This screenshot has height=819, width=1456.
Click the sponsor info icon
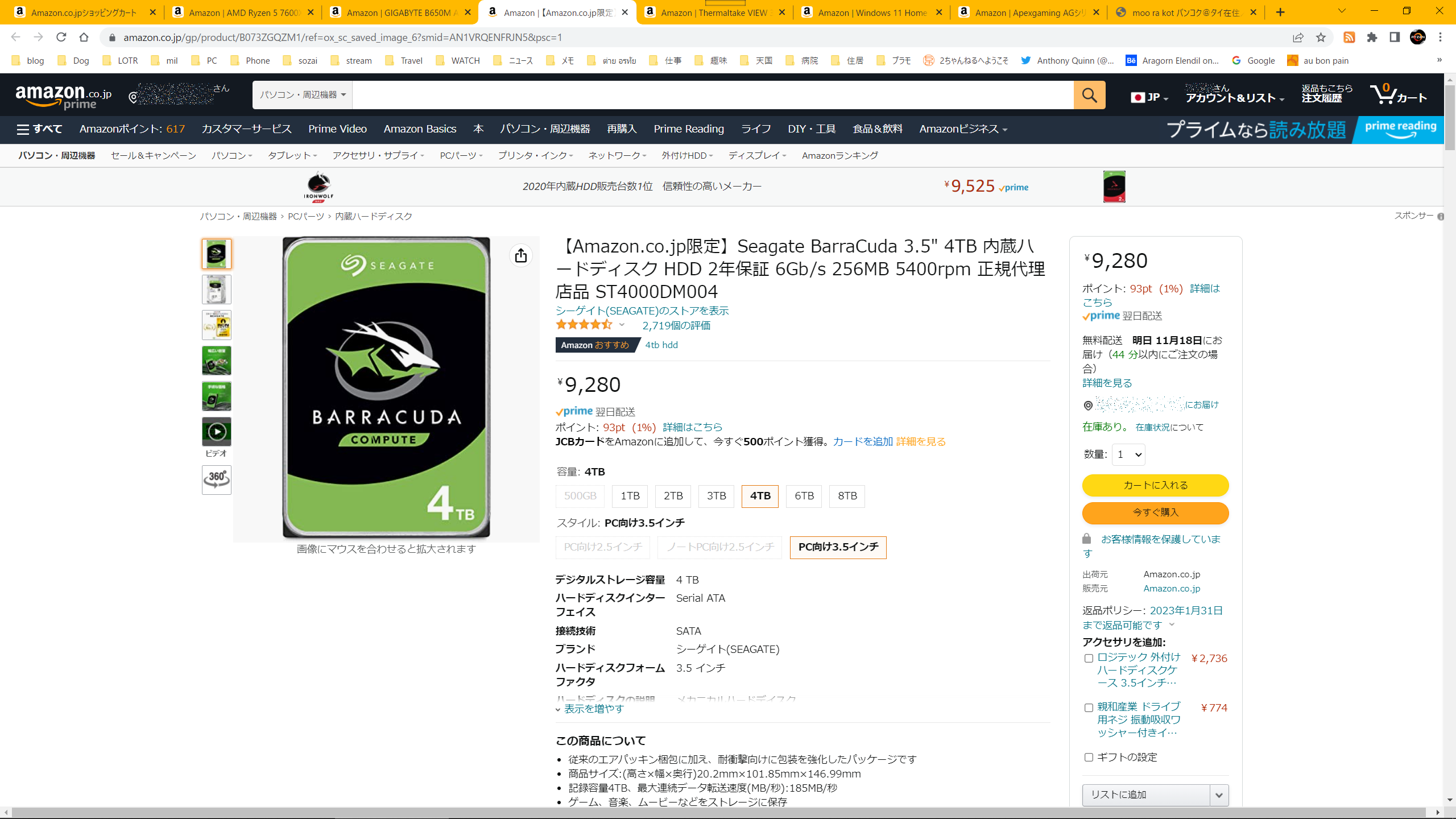(1441, 216)
